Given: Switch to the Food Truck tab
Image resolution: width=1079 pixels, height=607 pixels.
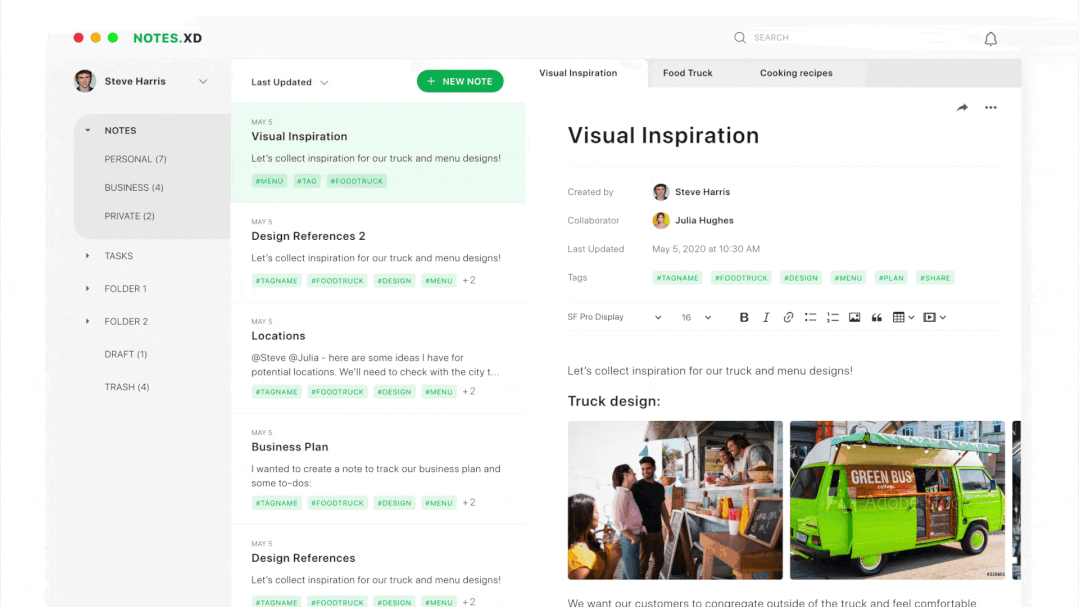Looking at the screenshot, I should pos(687,73).
